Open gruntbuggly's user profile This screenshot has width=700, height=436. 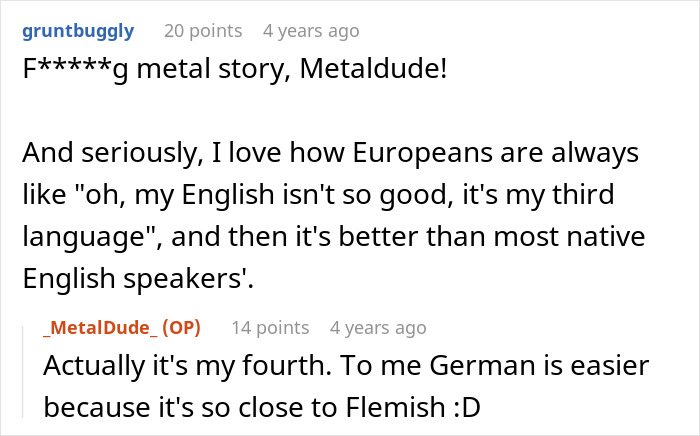click(x=77, y=31)
